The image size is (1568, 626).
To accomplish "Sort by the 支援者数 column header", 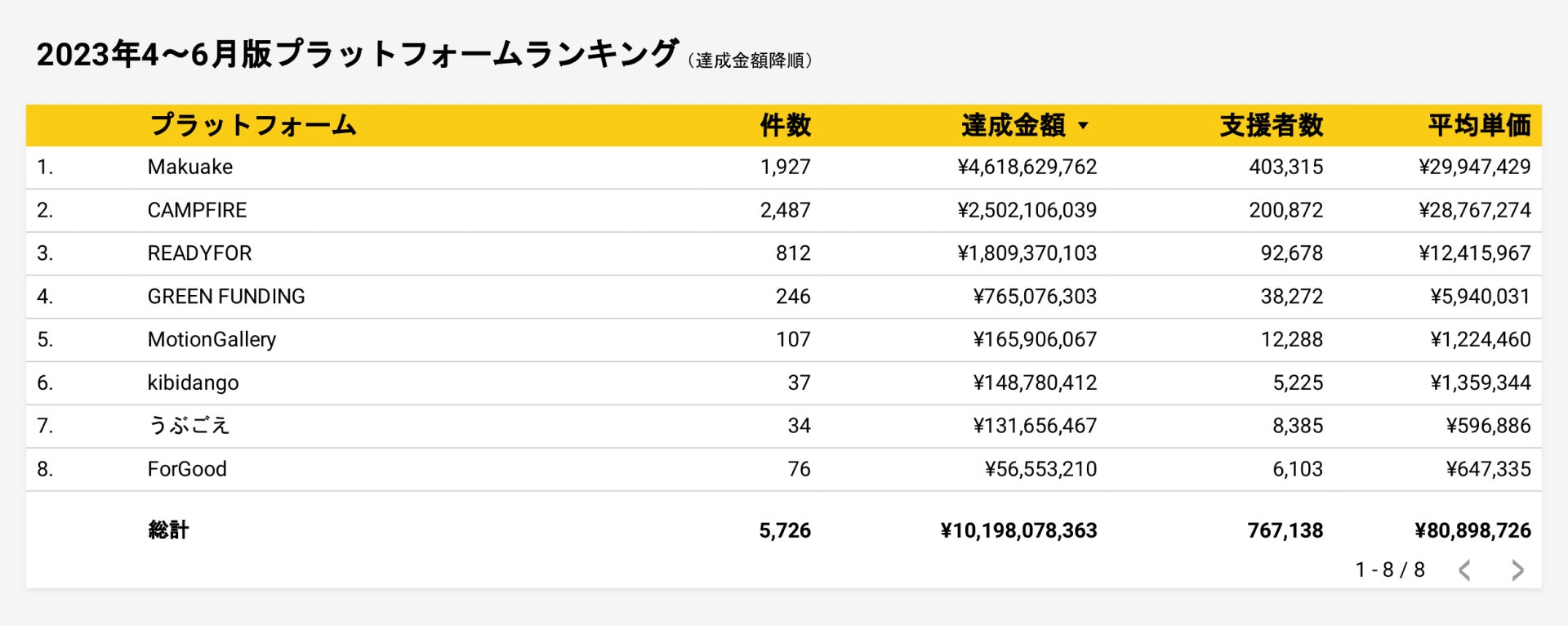I will click(1271, 125).
